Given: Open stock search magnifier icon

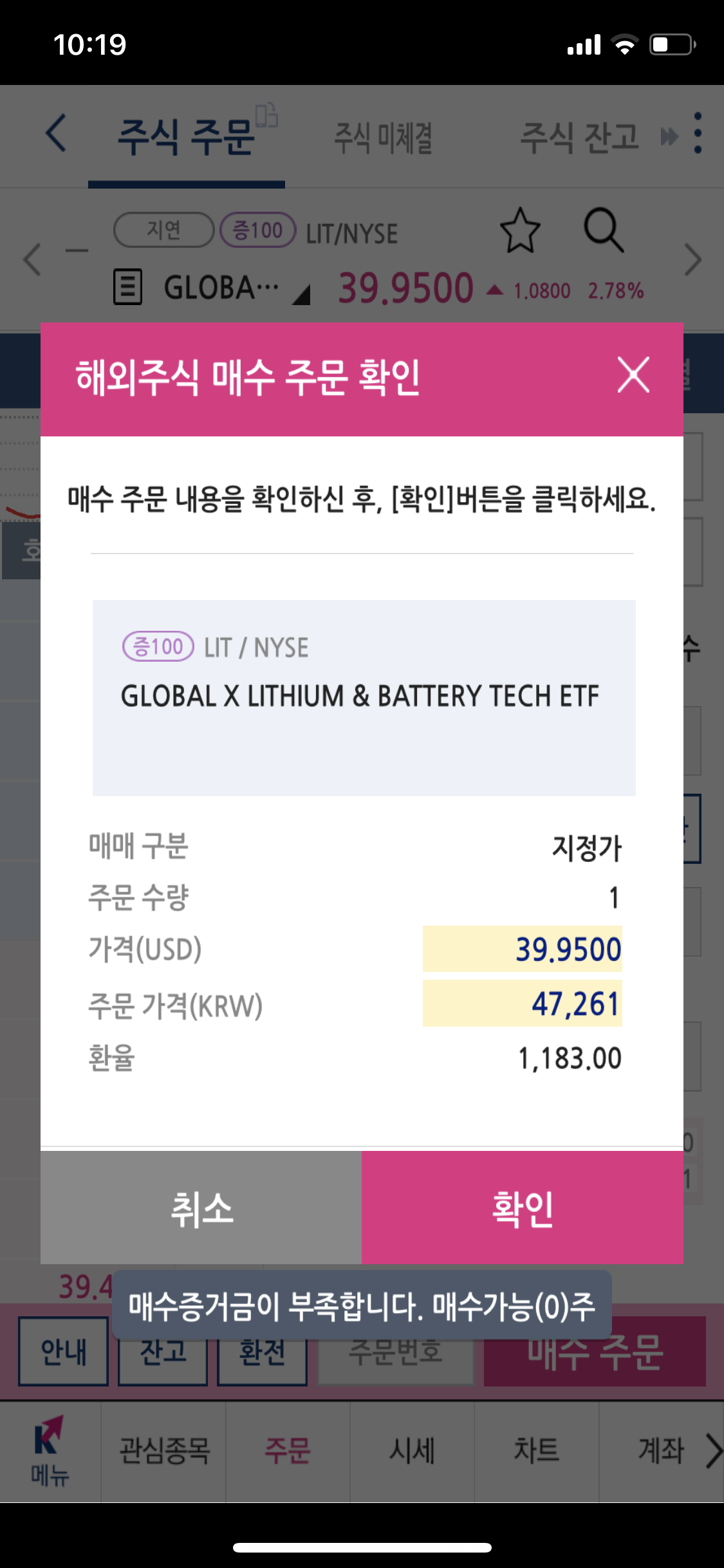Looking at the screenshot, I should tap(603, 230).
